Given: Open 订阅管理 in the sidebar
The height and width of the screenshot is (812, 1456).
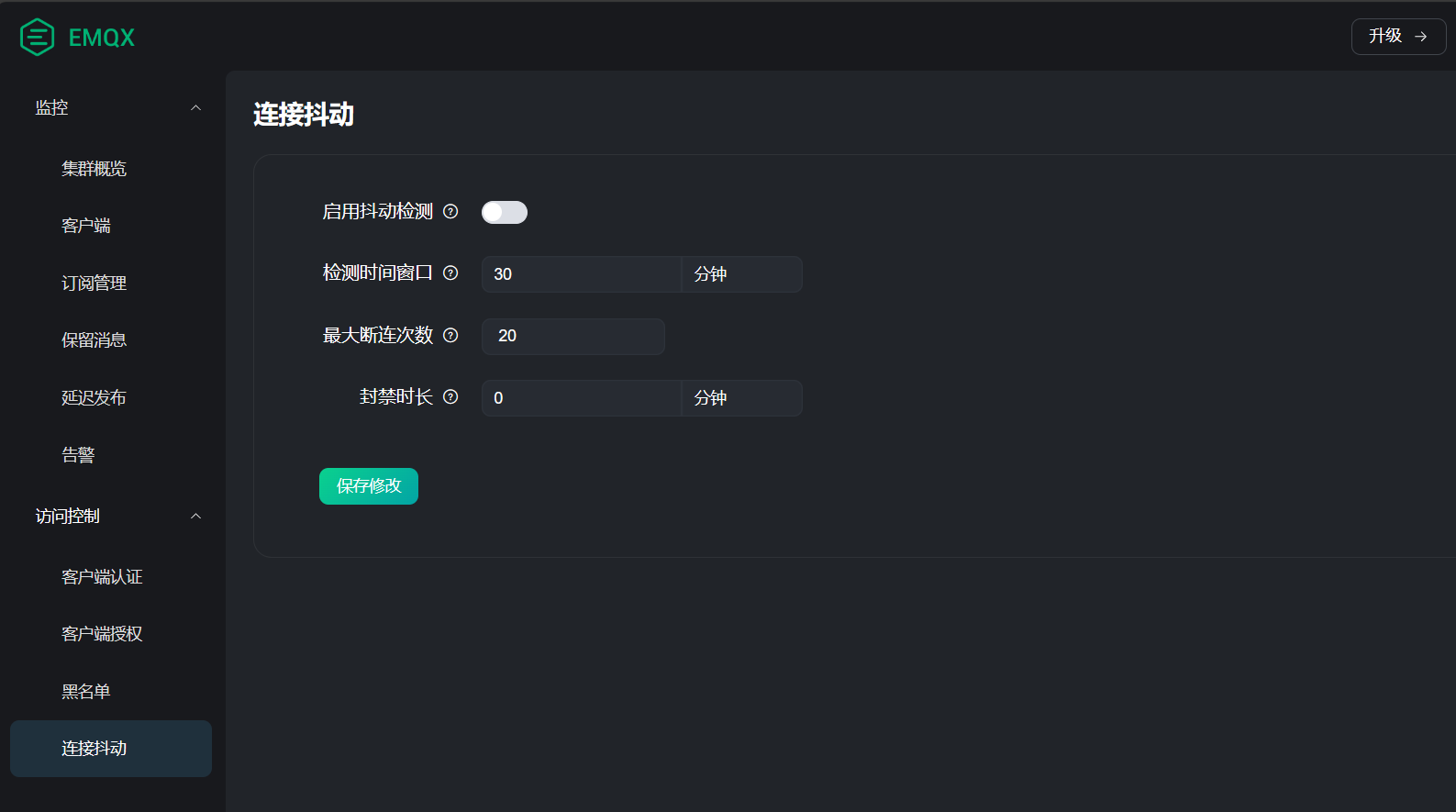Looking at the screenshot, I should coord(94,284).
